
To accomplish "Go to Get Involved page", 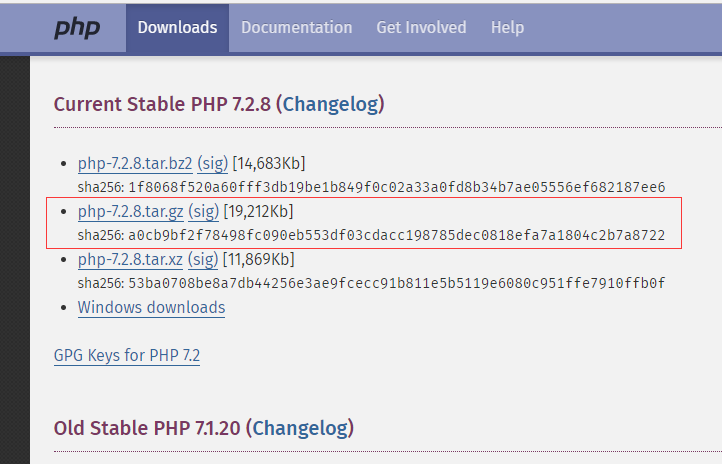I will pyautogui.click(x=421, y=28).
